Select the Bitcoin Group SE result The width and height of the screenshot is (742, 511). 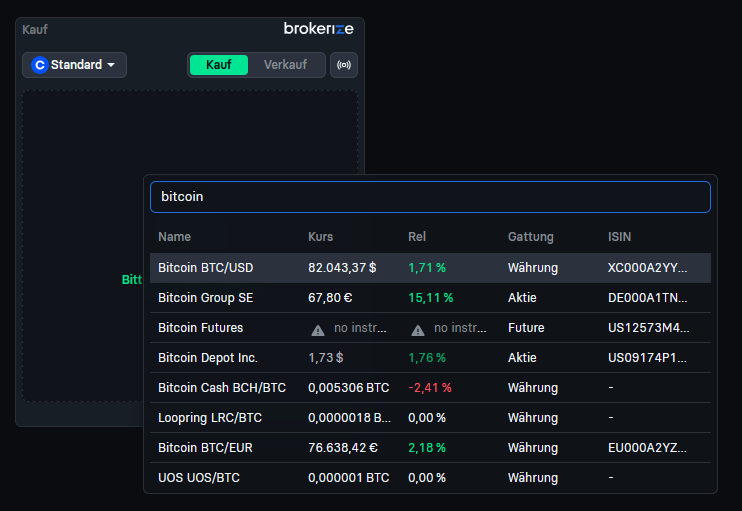(x=430, y=298)
